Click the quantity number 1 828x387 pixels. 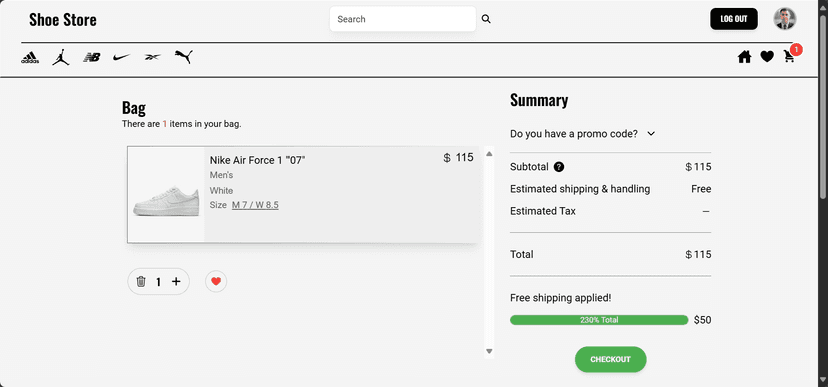point(158,282)
